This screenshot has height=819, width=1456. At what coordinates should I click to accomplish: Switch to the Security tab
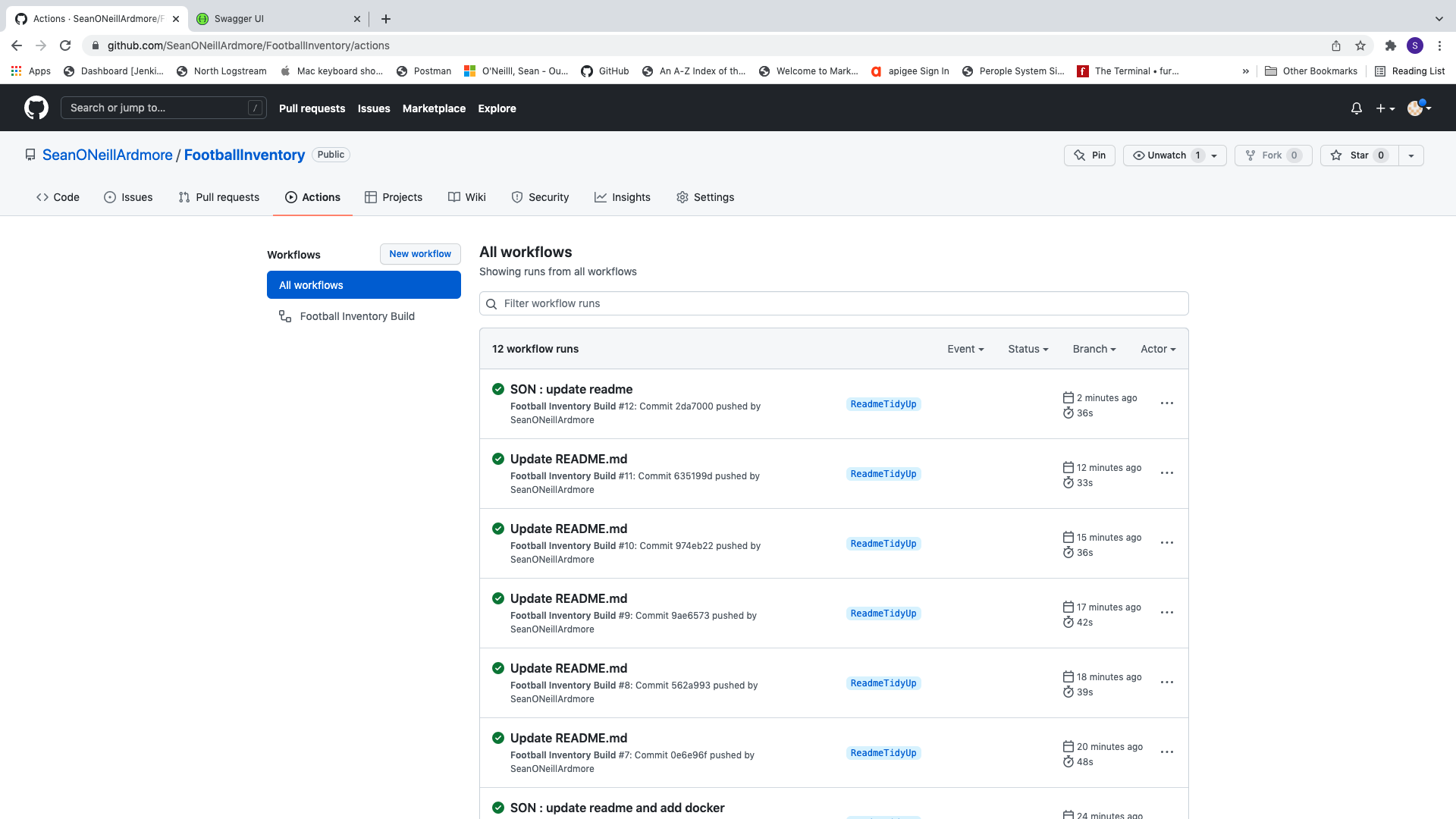[540, 197]
